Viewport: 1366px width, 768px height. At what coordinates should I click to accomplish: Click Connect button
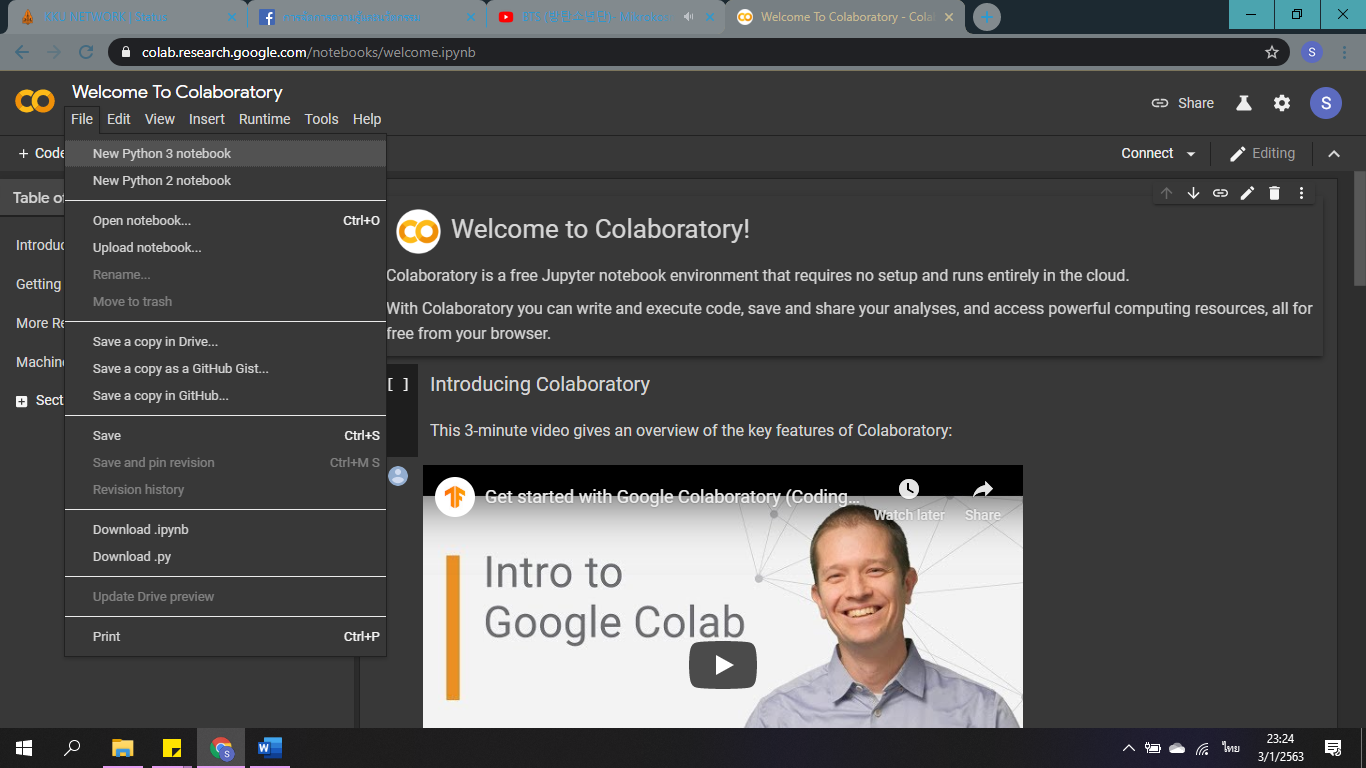pyautogui.click(x=1147, y=153)
